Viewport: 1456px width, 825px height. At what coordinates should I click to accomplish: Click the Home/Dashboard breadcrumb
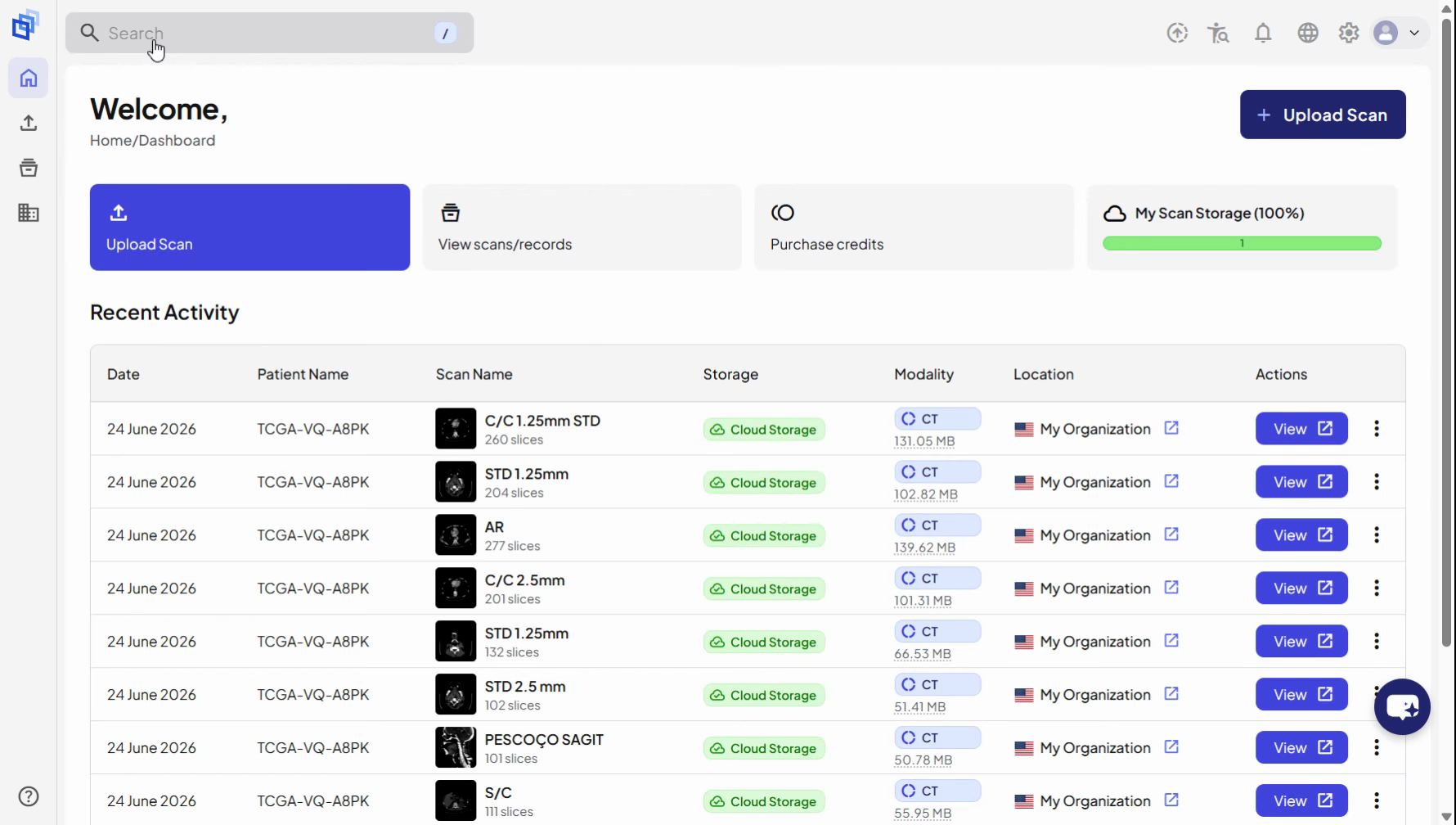(x=153, y=141)
